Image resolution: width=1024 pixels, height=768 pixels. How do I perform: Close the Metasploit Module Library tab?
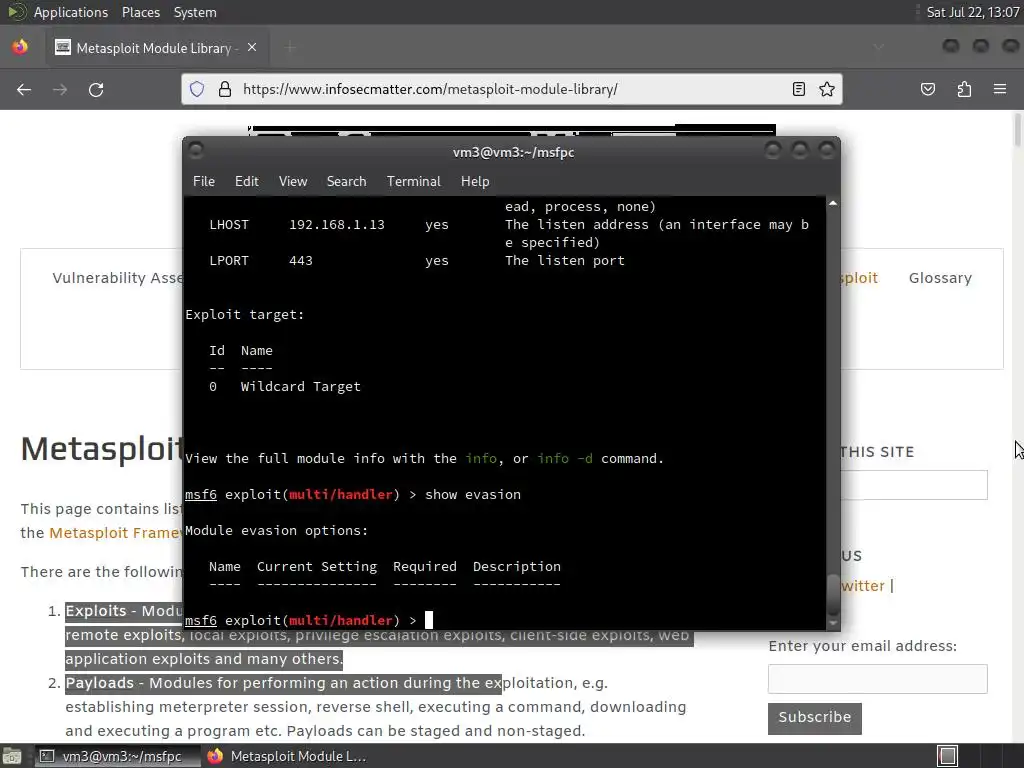pos(252,48)
